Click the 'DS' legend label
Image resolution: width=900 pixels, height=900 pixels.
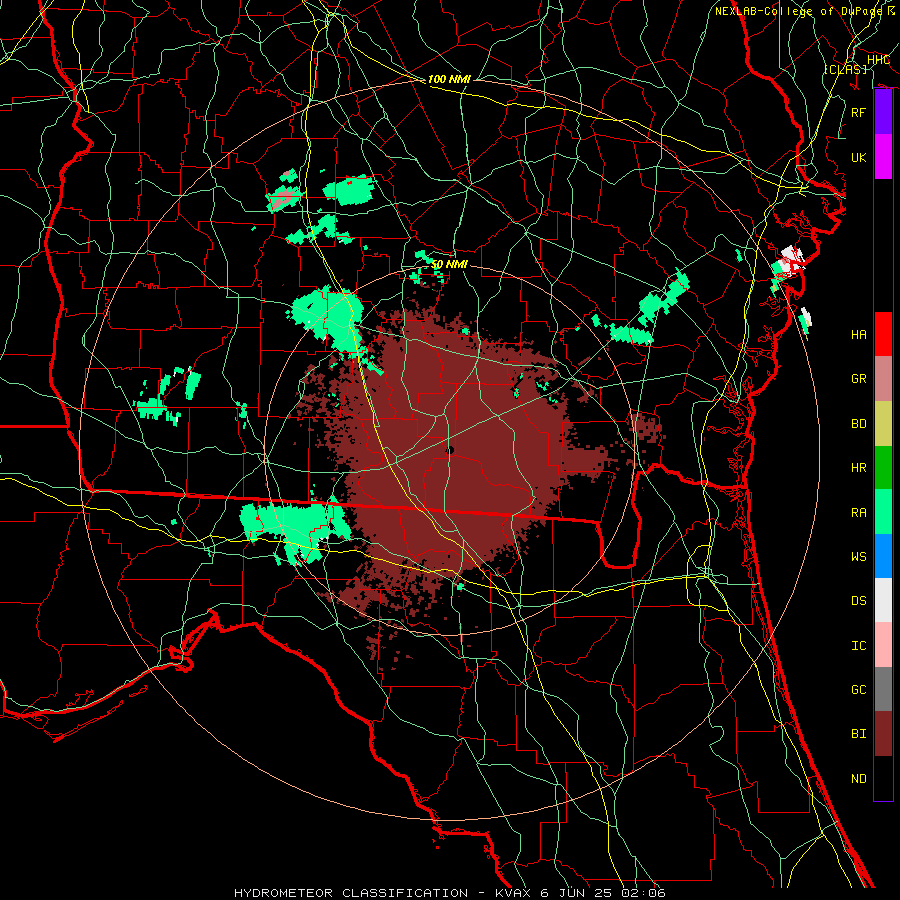[x=859, y=601]
